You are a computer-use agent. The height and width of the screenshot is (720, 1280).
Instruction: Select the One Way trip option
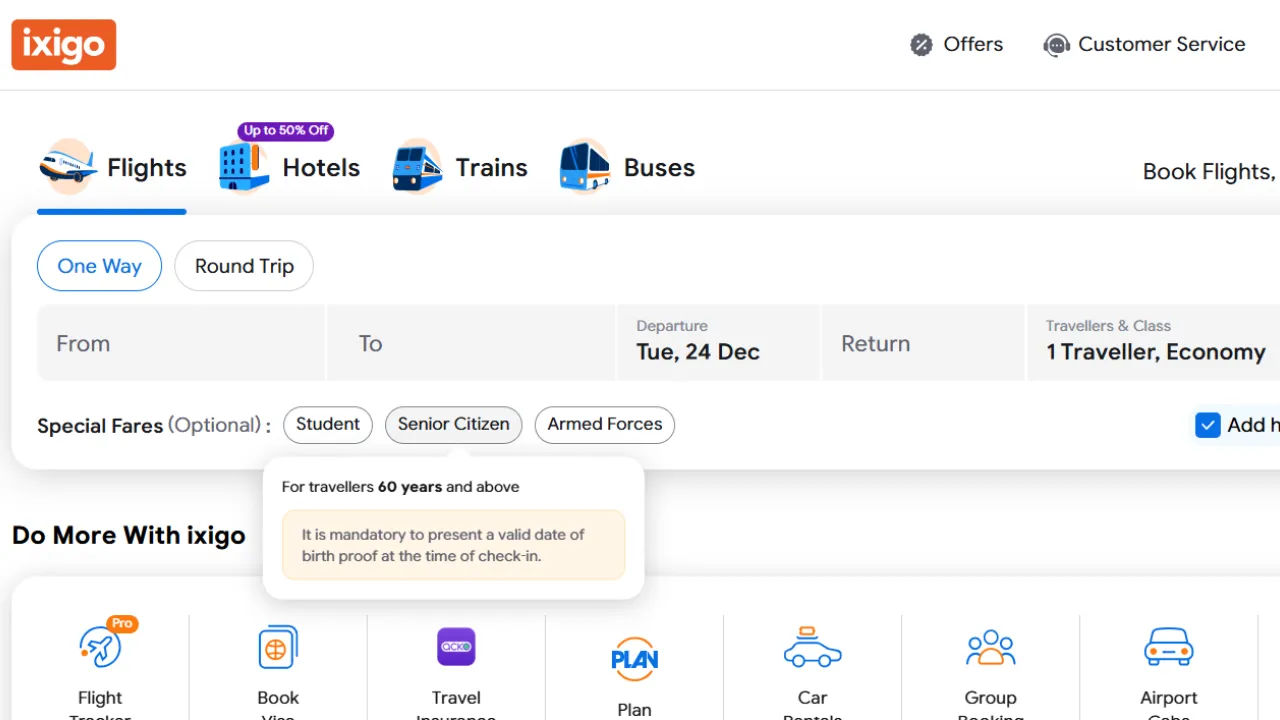(99, 266)
